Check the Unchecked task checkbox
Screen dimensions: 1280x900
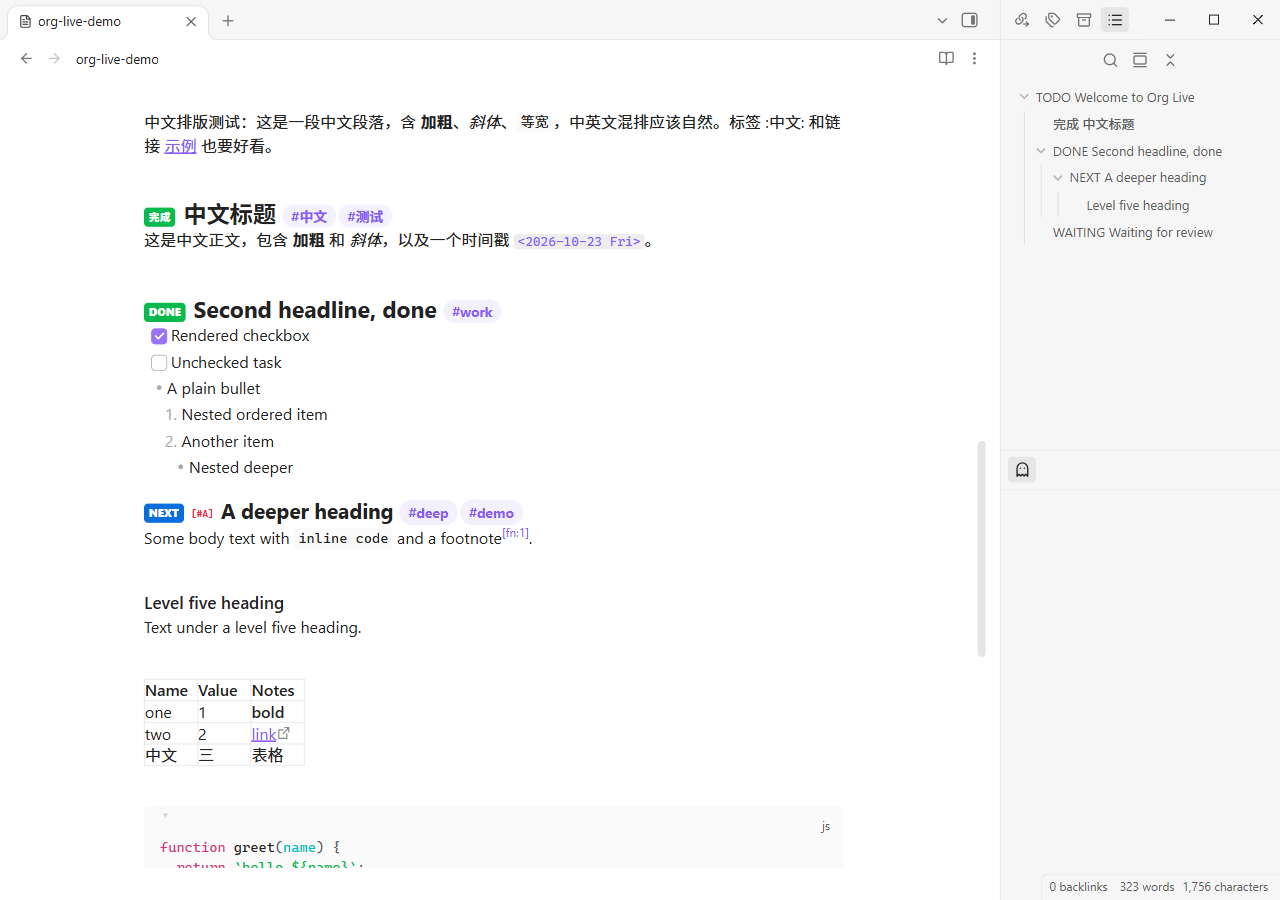(159, 363)
